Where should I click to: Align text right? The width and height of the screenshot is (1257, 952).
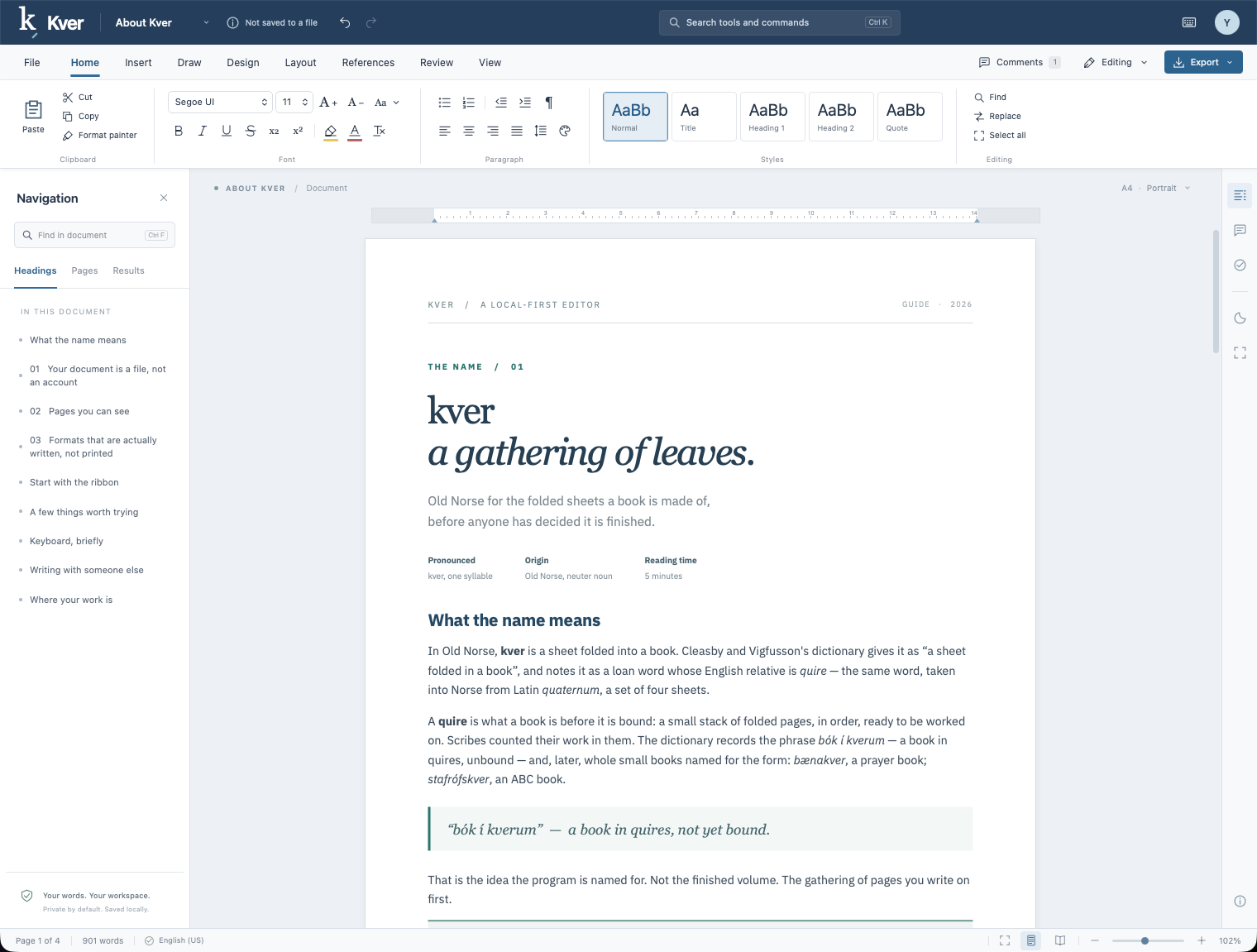tap(492, 131)
